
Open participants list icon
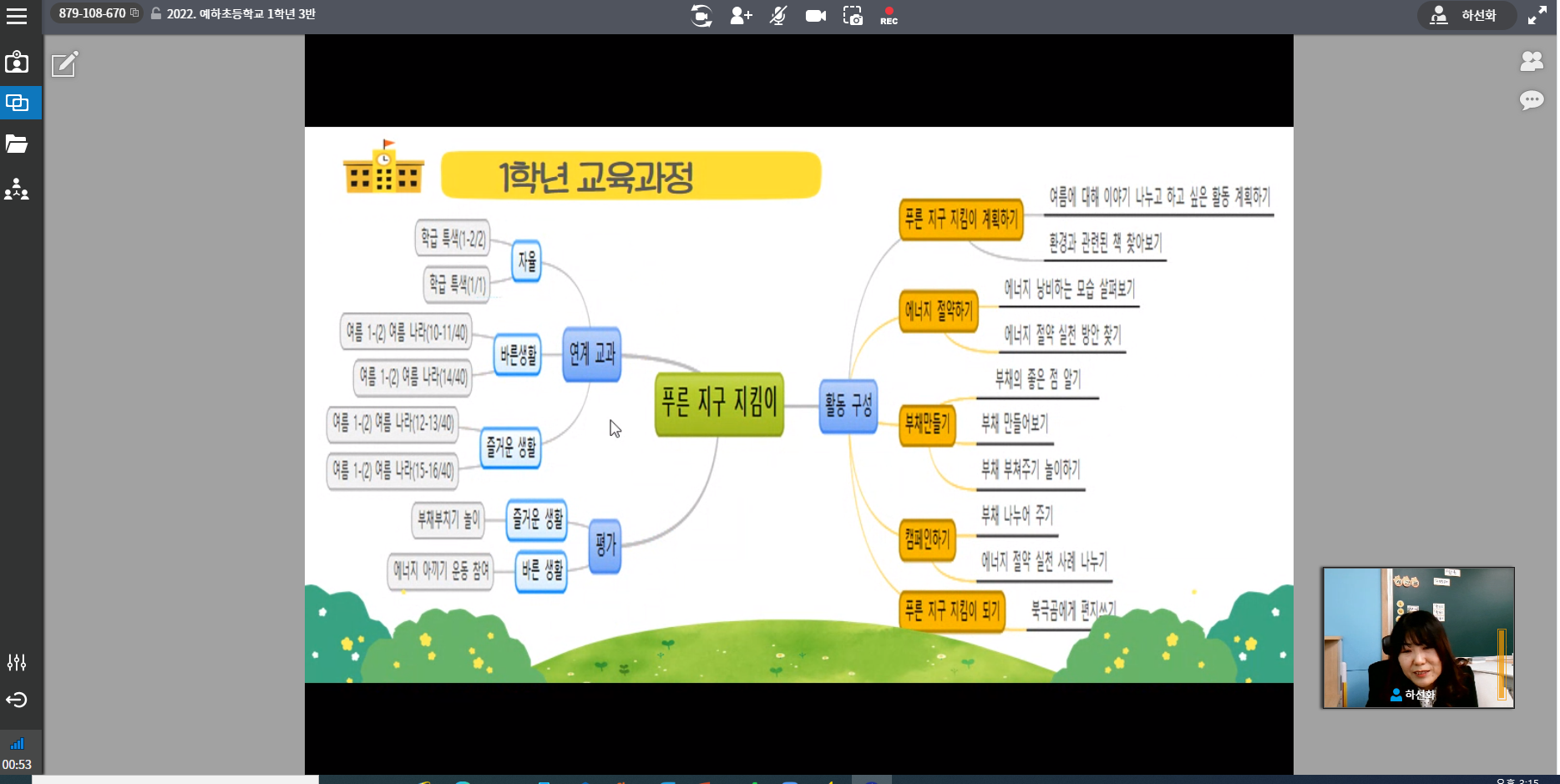tap(1532, 61)
